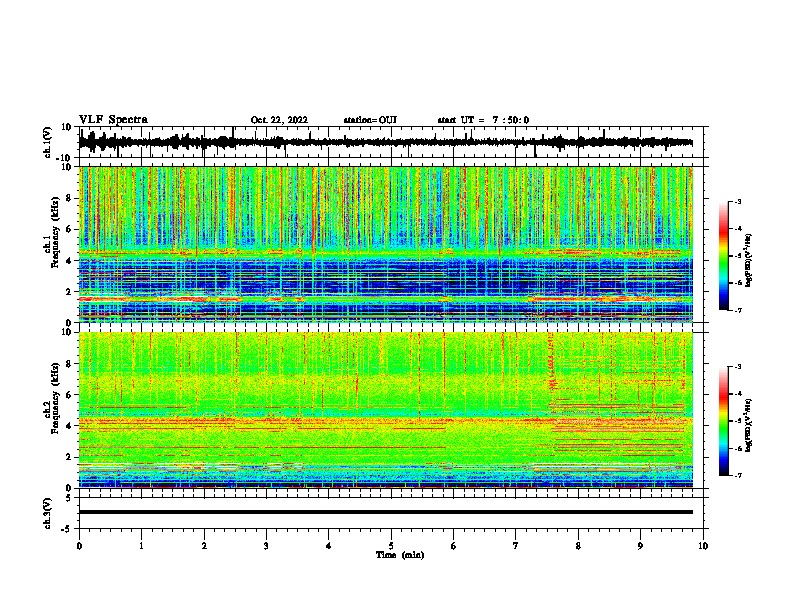Click the "ch.3(V)" axis label
792x612 pixels.
48,513
